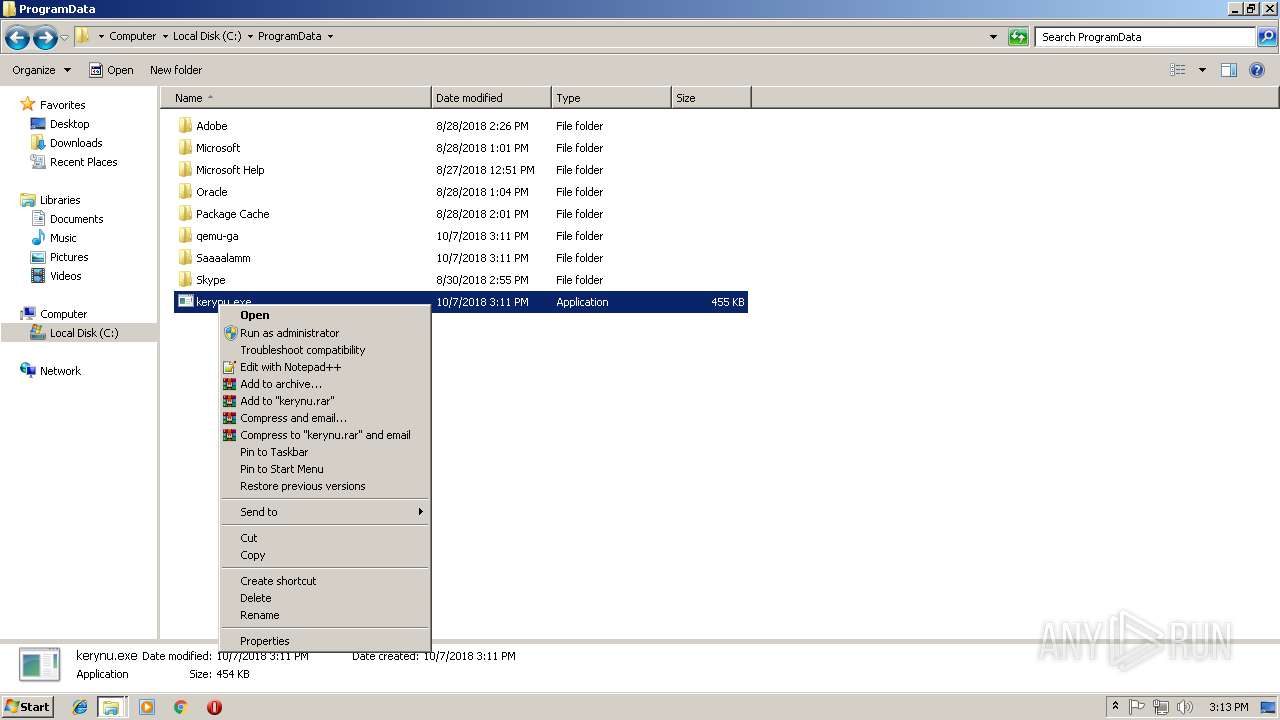Click the shield icon for Run as administrator
The image size is (1280, 720).
pyautogui.click(x=230, y=333)
